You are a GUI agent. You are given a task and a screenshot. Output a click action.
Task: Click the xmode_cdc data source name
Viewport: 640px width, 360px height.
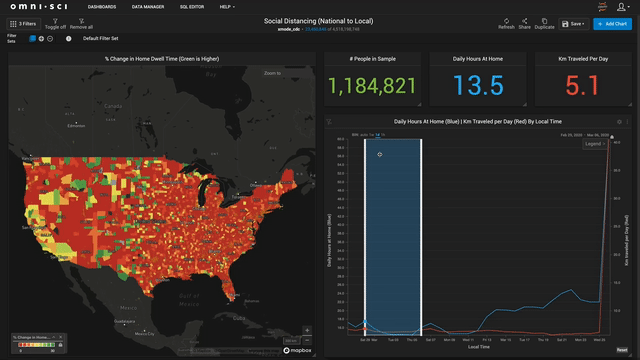tap(289, 29)
